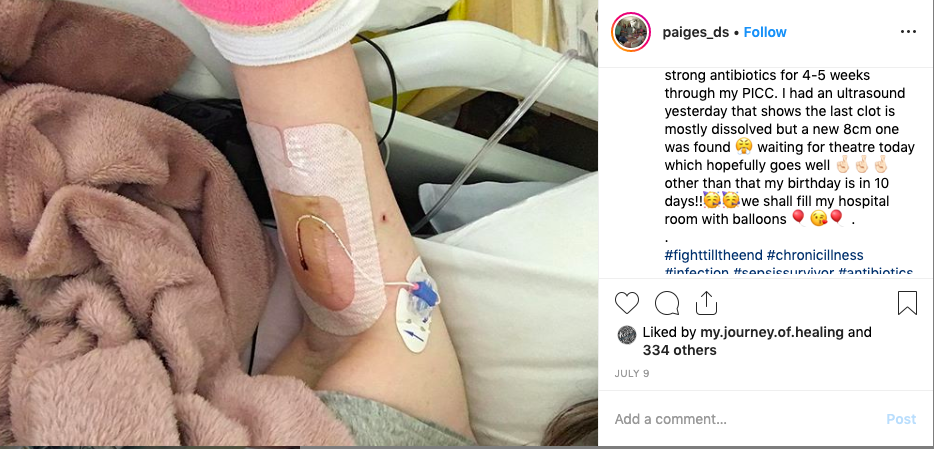Share the post using the share icon
The image size is (934, 449).
706,303
